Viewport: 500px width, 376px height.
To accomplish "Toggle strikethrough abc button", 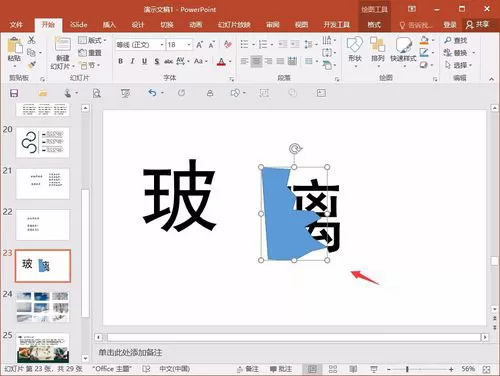I will (168, 61).
